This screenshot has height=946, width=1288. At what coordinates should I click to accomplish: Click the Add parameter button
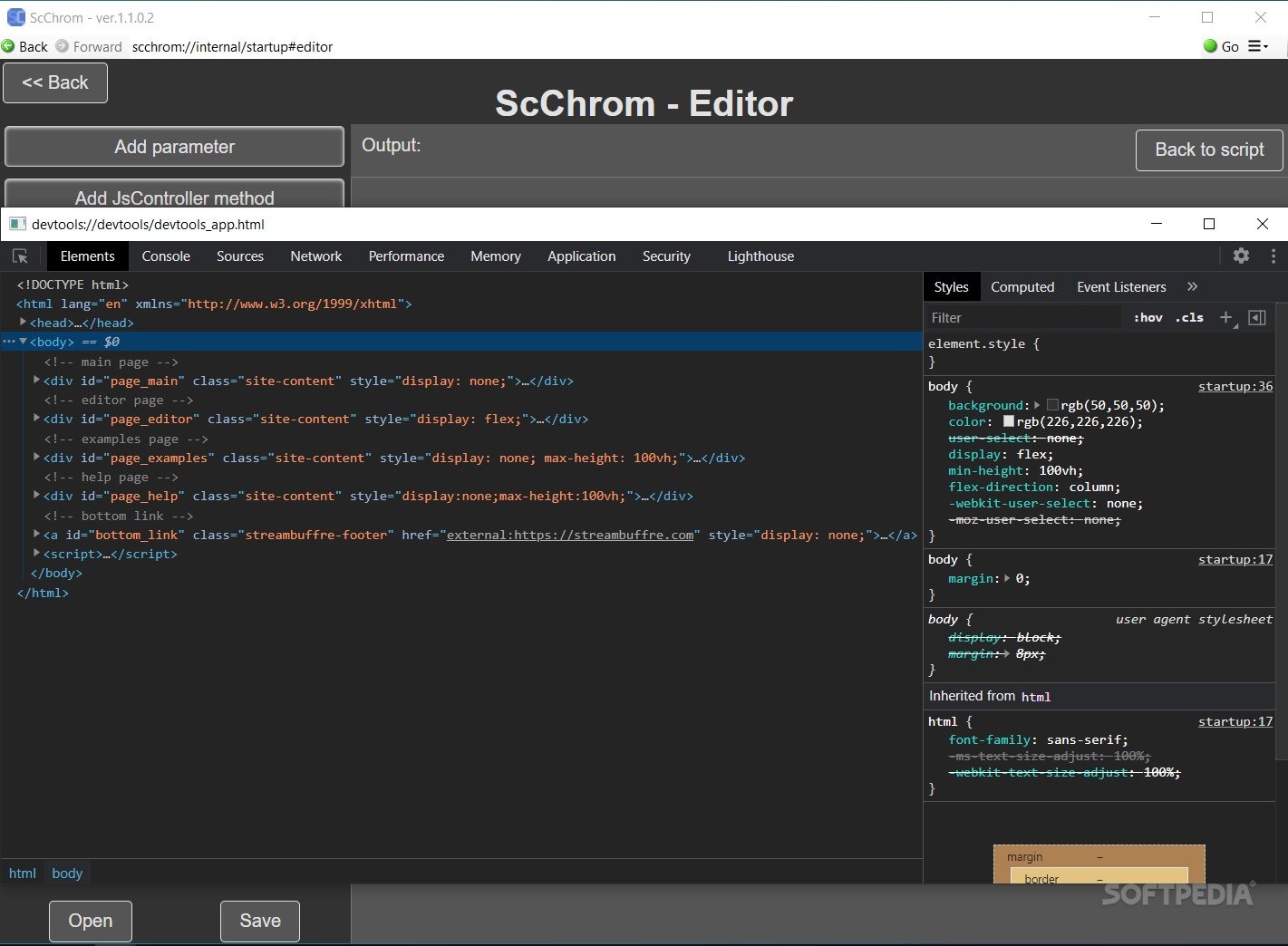174,147
